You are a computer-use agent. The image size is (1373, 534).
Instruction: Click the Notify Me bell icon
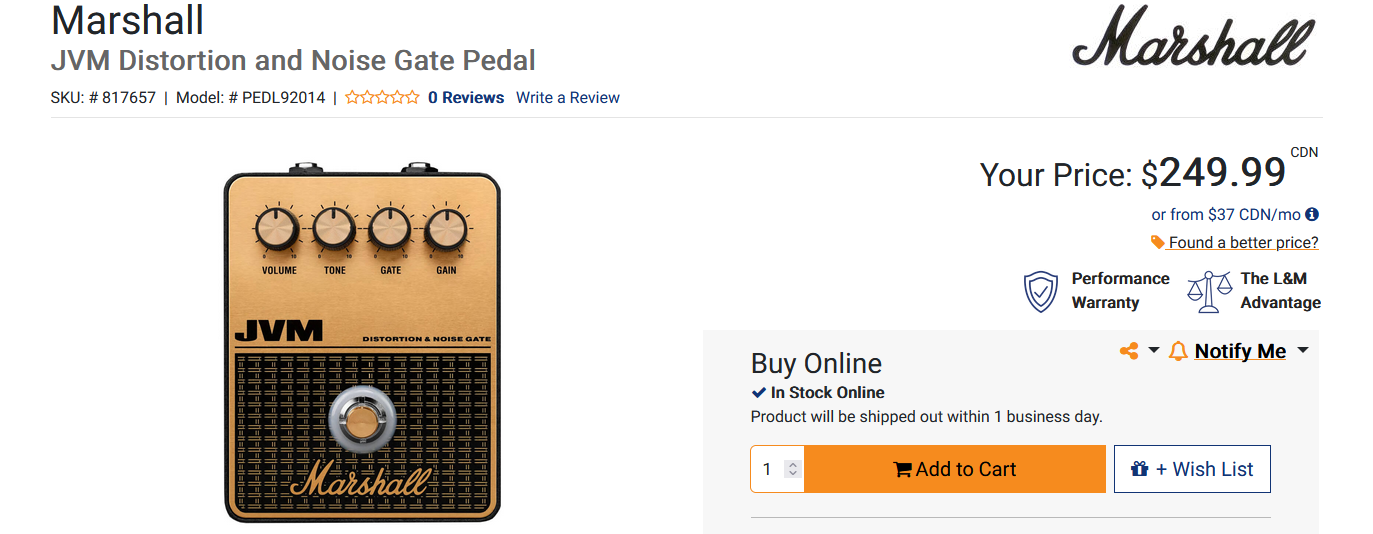[x=1178, y=351]
